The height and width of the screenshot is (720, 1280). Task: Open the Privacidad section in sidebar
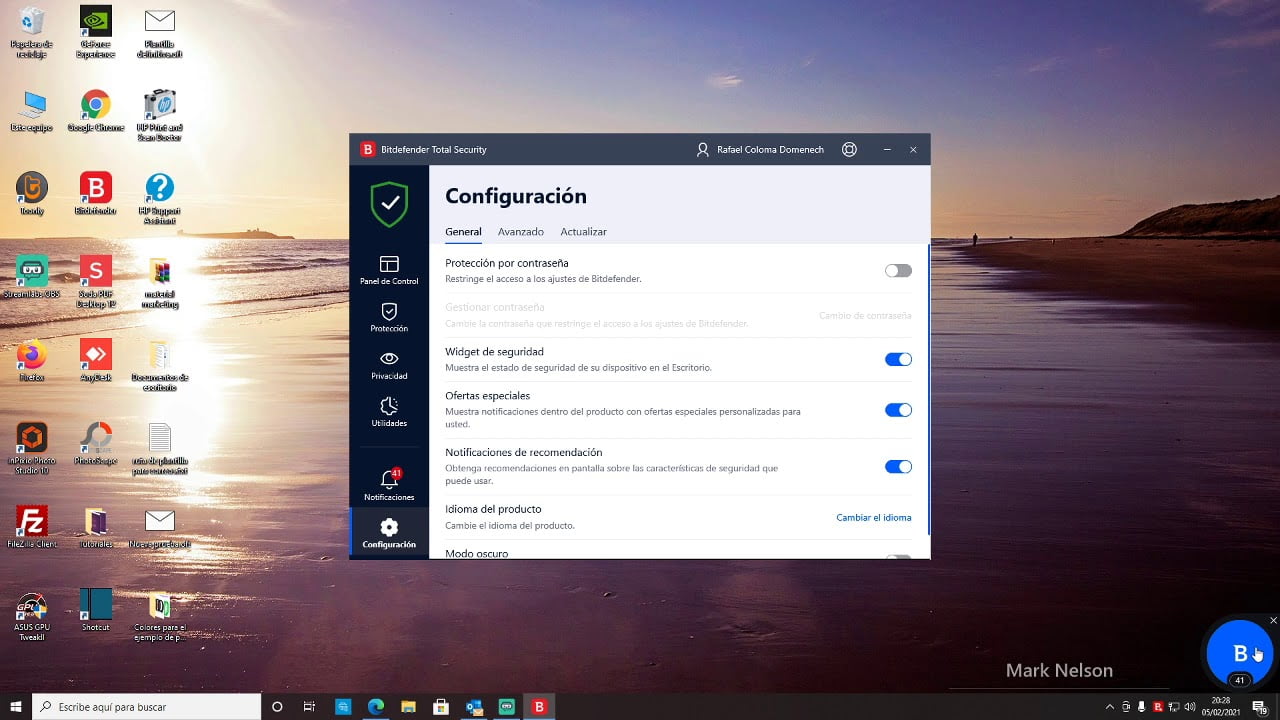[x=389, y=365]
